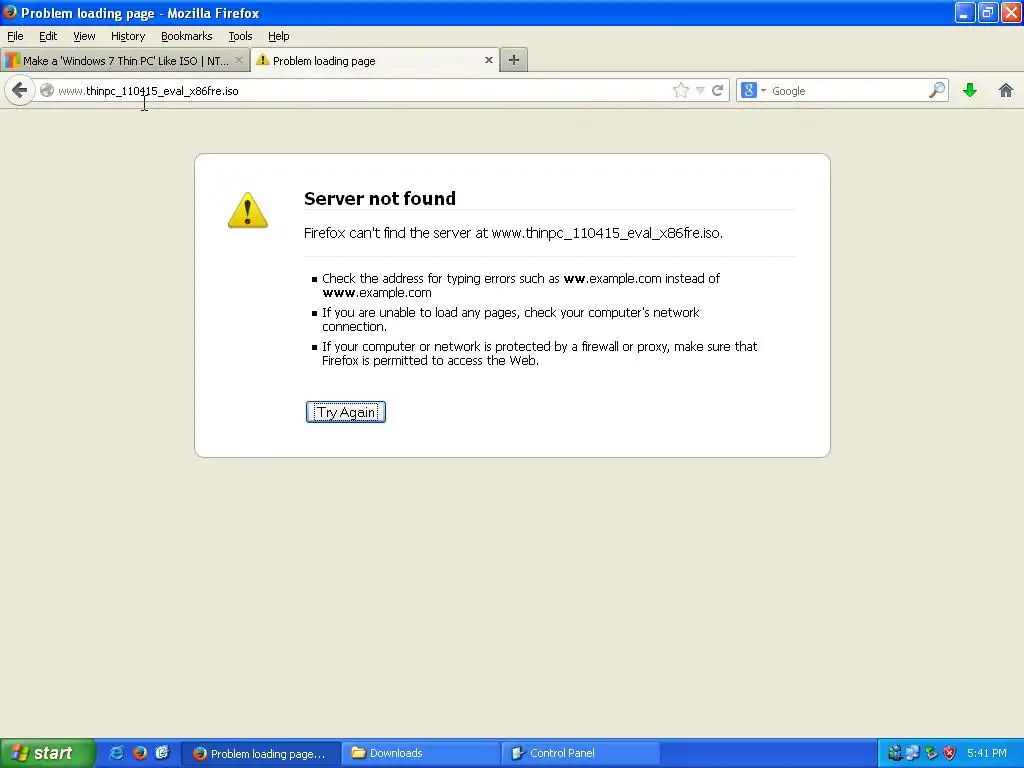The height and width of the screenshot is (768, 1024).
Task: Click the Server not found heading
Action: 379,198
